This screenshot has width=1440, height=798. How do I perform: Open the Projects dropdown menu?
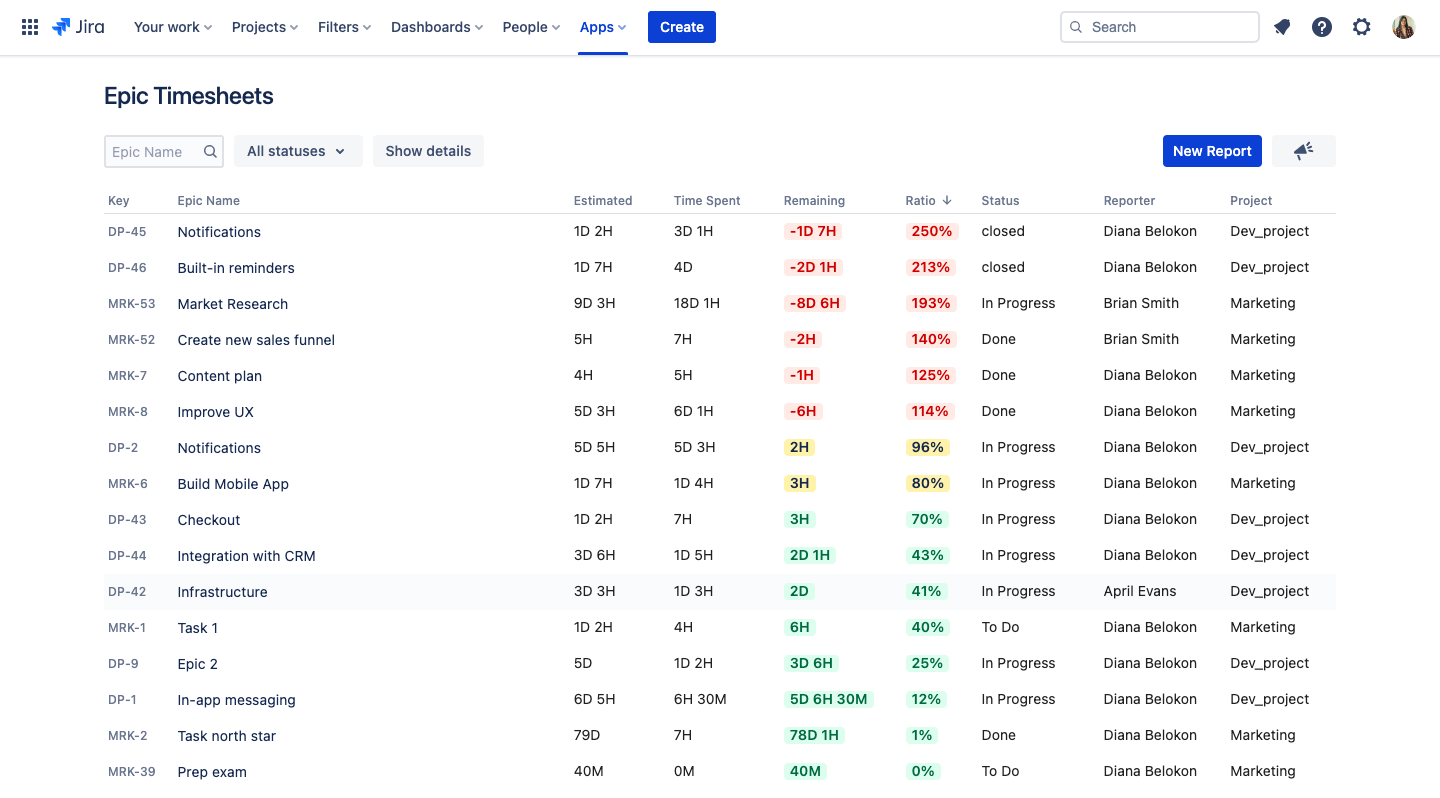point(265,27)
